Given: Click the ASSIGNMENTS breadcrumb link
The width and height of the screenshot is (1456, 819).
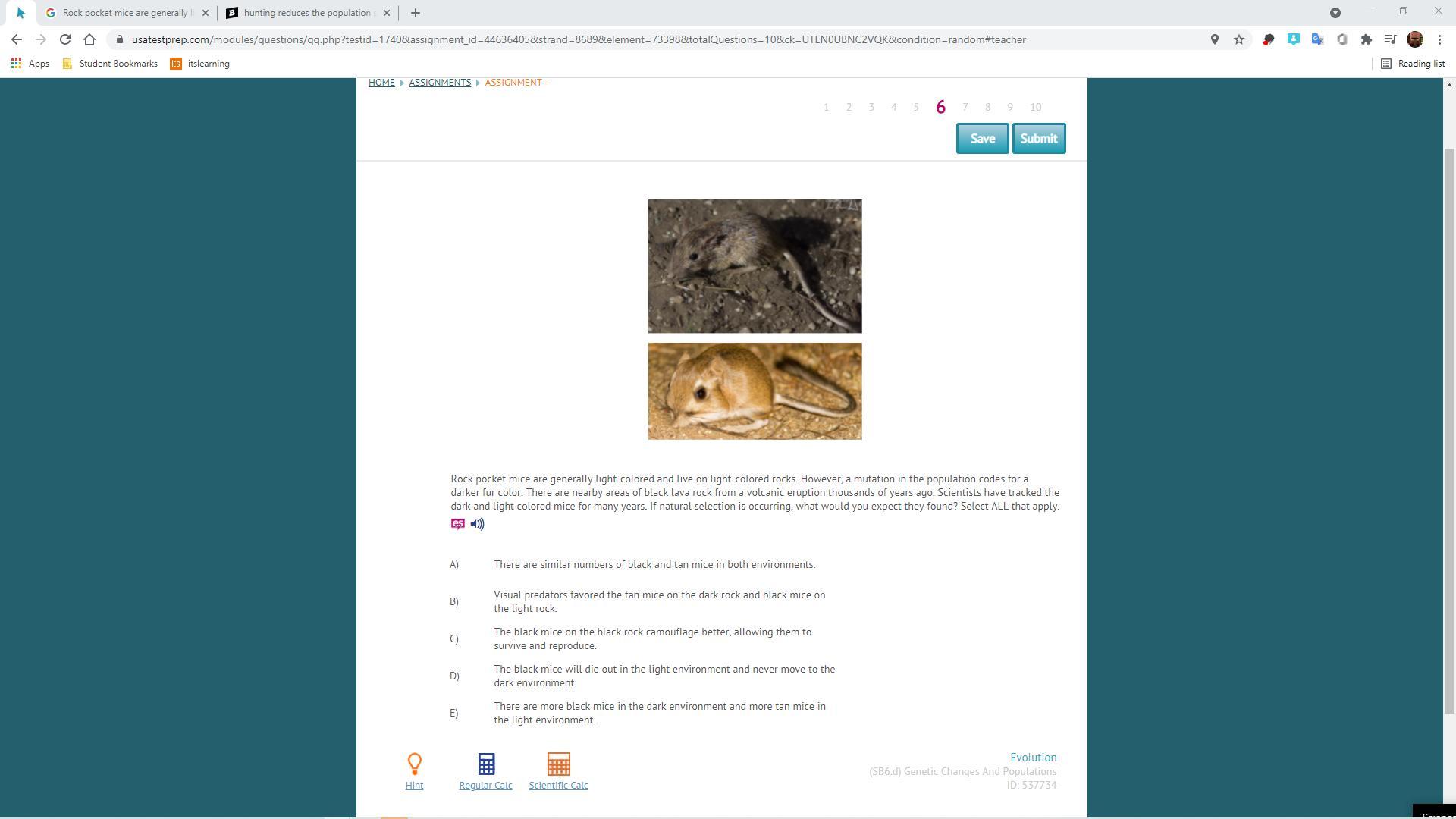Looking at the screenshot, I should [440, 83].
